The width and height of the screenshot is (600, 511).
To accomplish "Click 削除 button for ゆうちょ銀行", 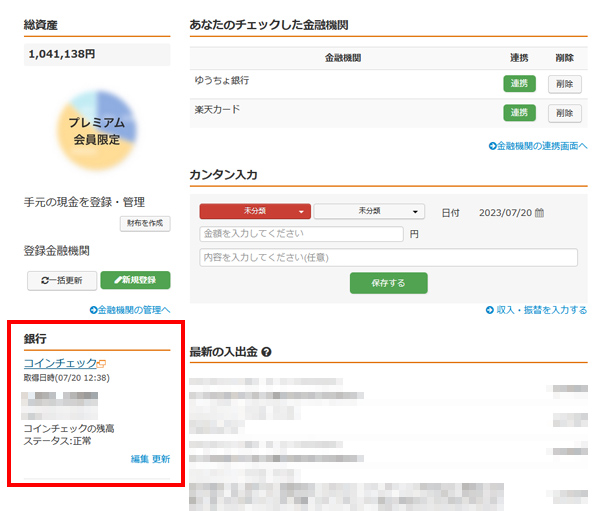I will point(565,84).
